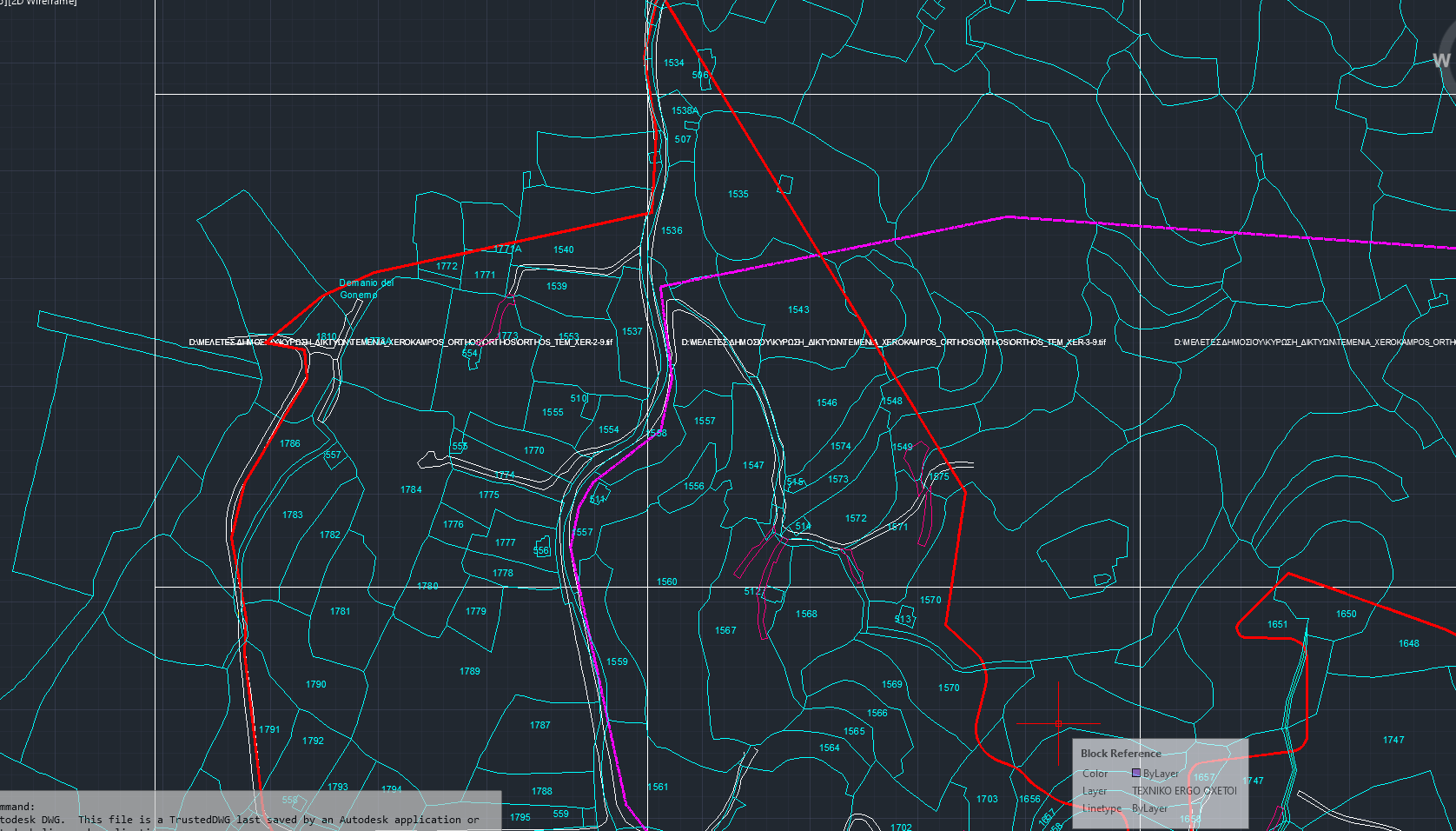1456x831 pixels.
Task: Select parcel number 1795
Action: click(520, 817)
